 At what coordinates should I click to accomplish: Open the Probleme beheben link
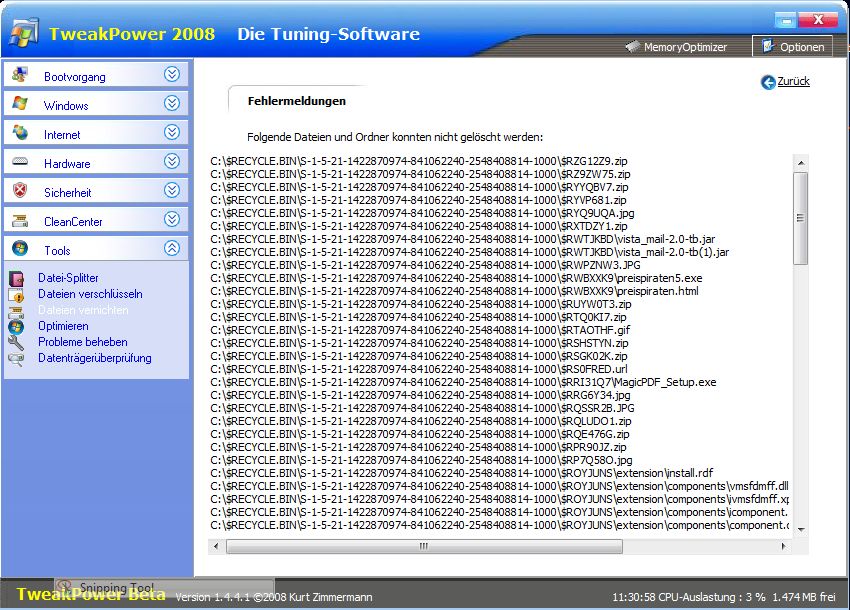(82, 342)
